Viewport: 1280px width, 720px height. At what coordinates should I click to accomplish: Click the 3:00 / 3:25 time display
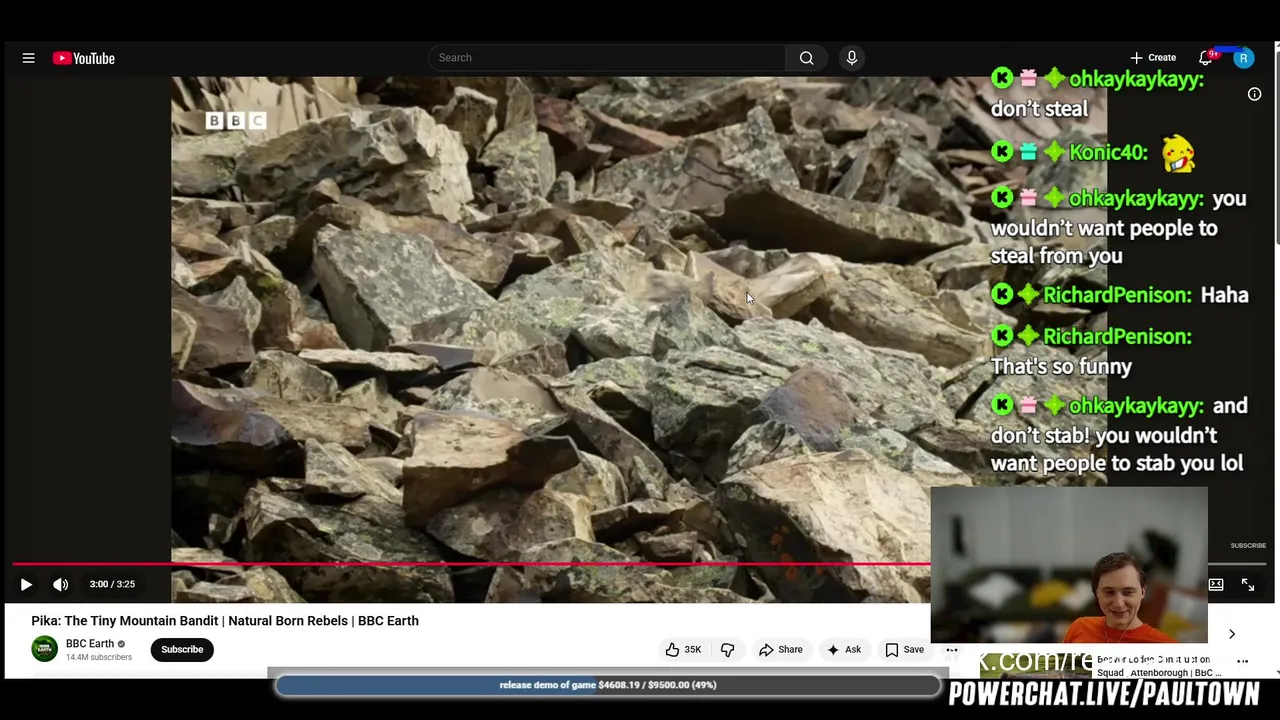click(x=112, y=584)
